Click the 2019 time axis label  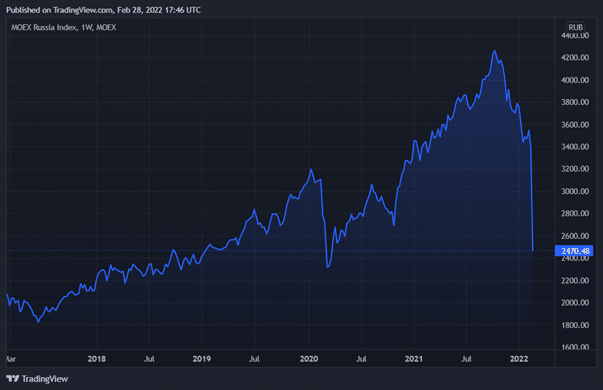(202, 359)
